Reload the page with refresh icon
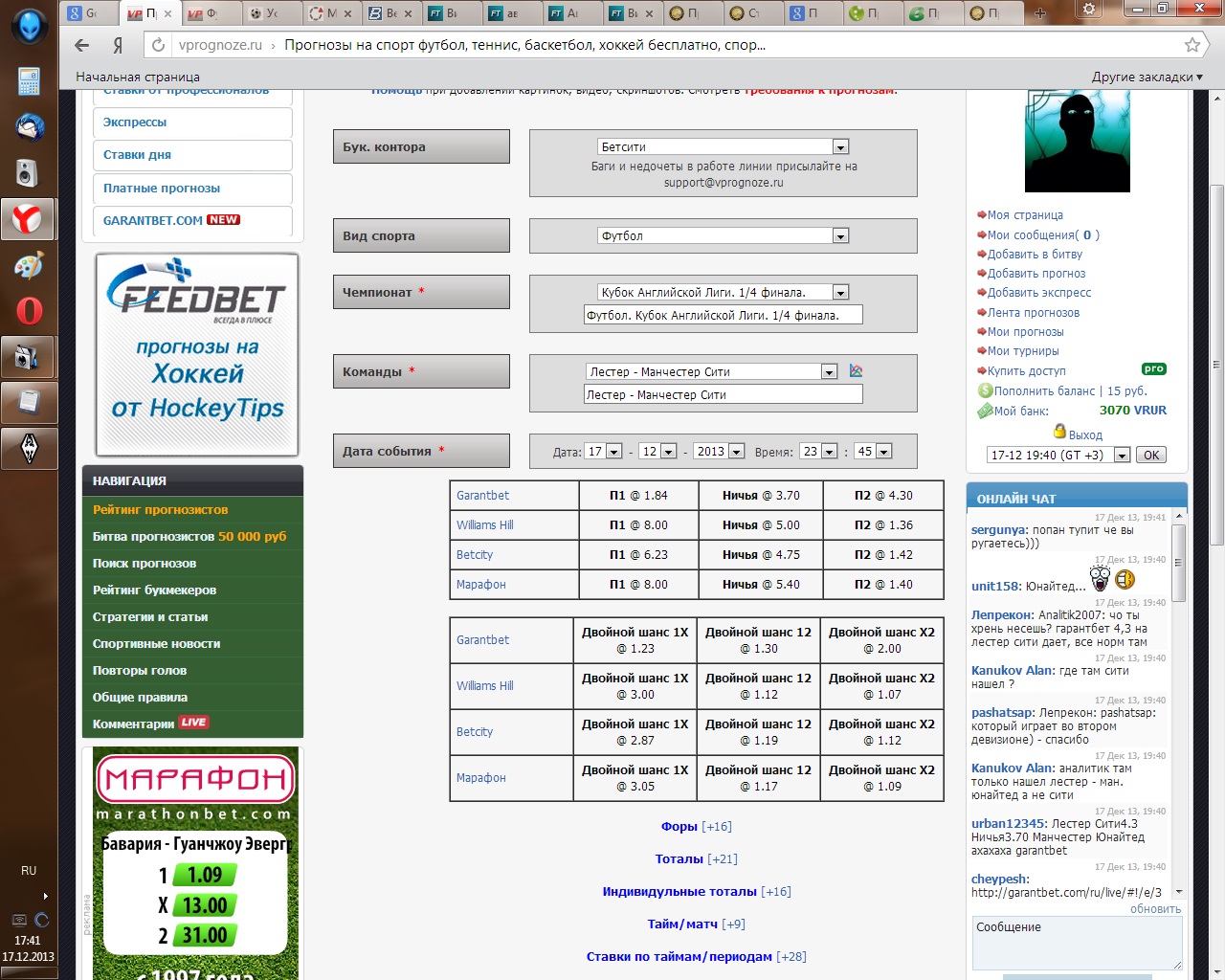Viewport: 1225px width, 980px height. (158, 45)
